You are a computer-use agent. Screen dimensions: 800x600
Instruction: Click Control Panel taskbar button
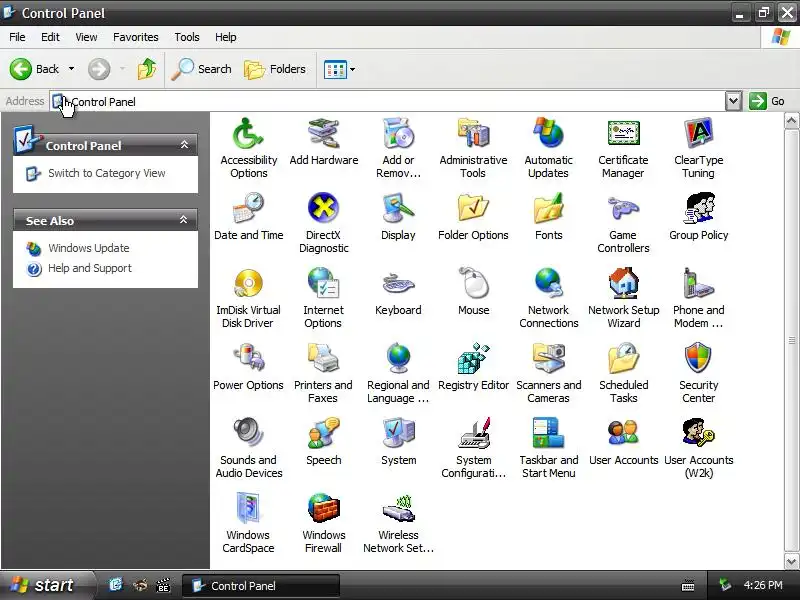[260, 586]
